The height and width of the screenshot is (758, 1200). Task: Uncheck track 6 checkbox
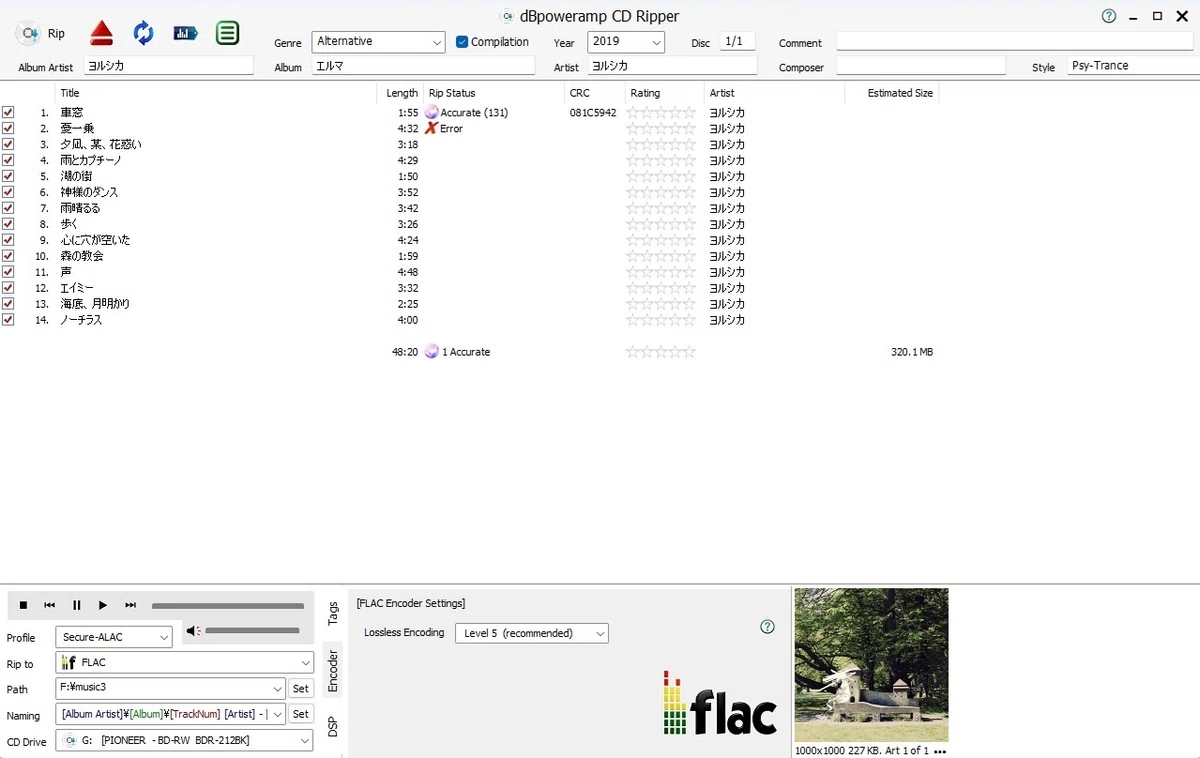[8, 192]
